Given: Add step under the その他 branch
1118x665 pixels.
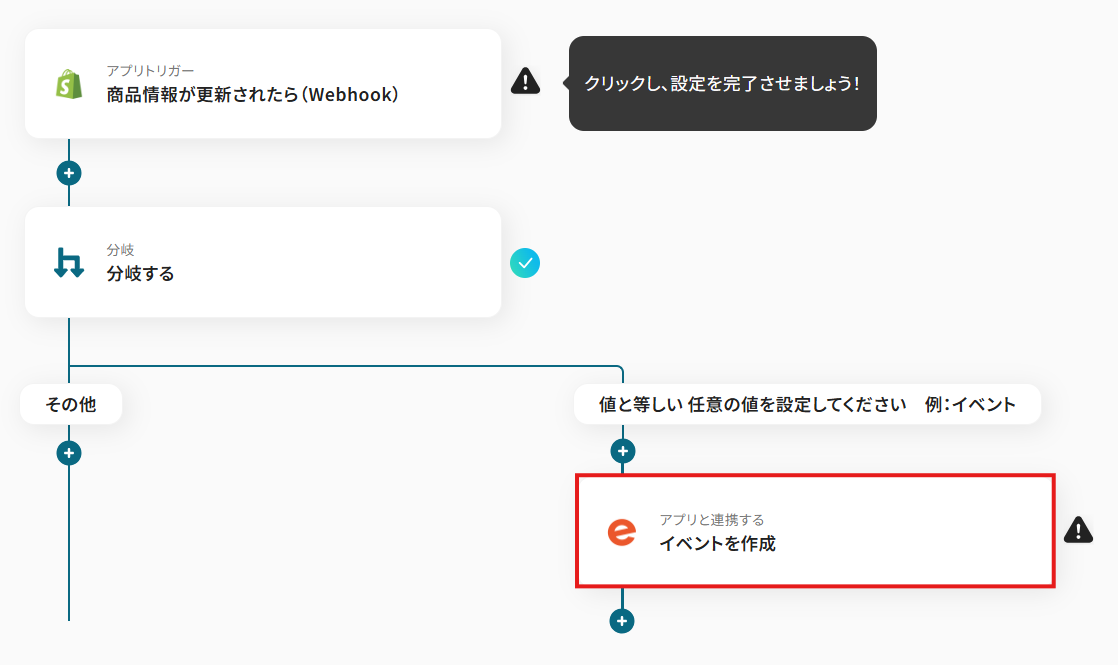Looking at the screenshot, I should (69, 453).
